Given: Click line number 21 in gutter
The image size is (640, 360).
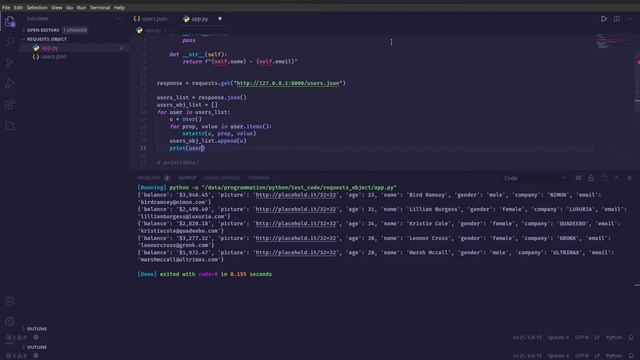Looking at the screenshot, I should click(x=143, y=148).
